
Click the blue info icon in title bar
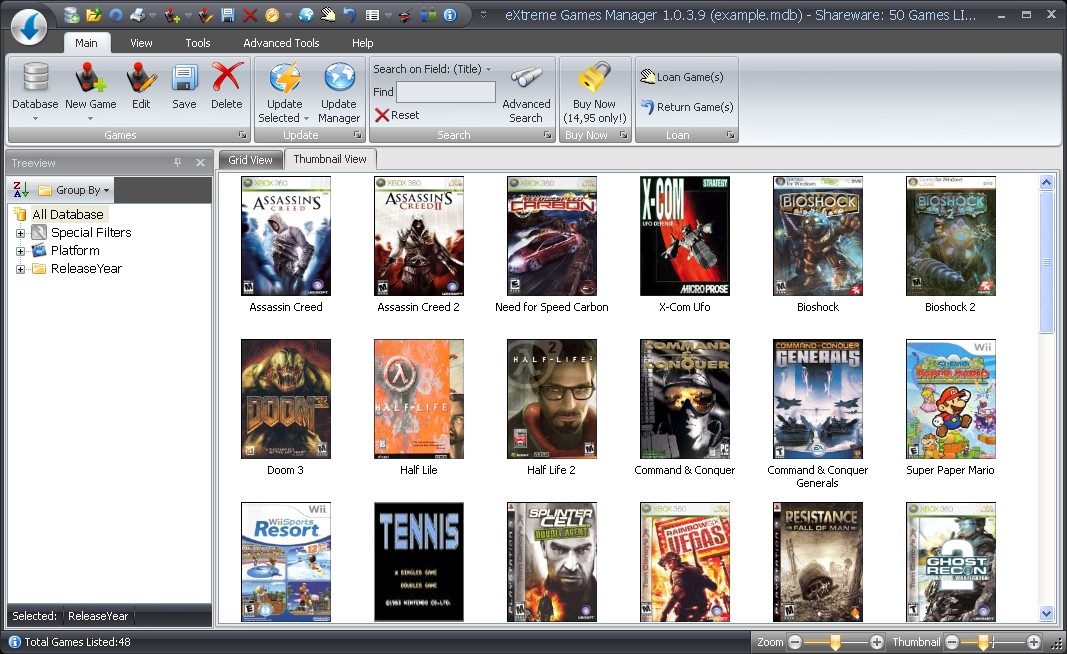click(x=450, y=14)
